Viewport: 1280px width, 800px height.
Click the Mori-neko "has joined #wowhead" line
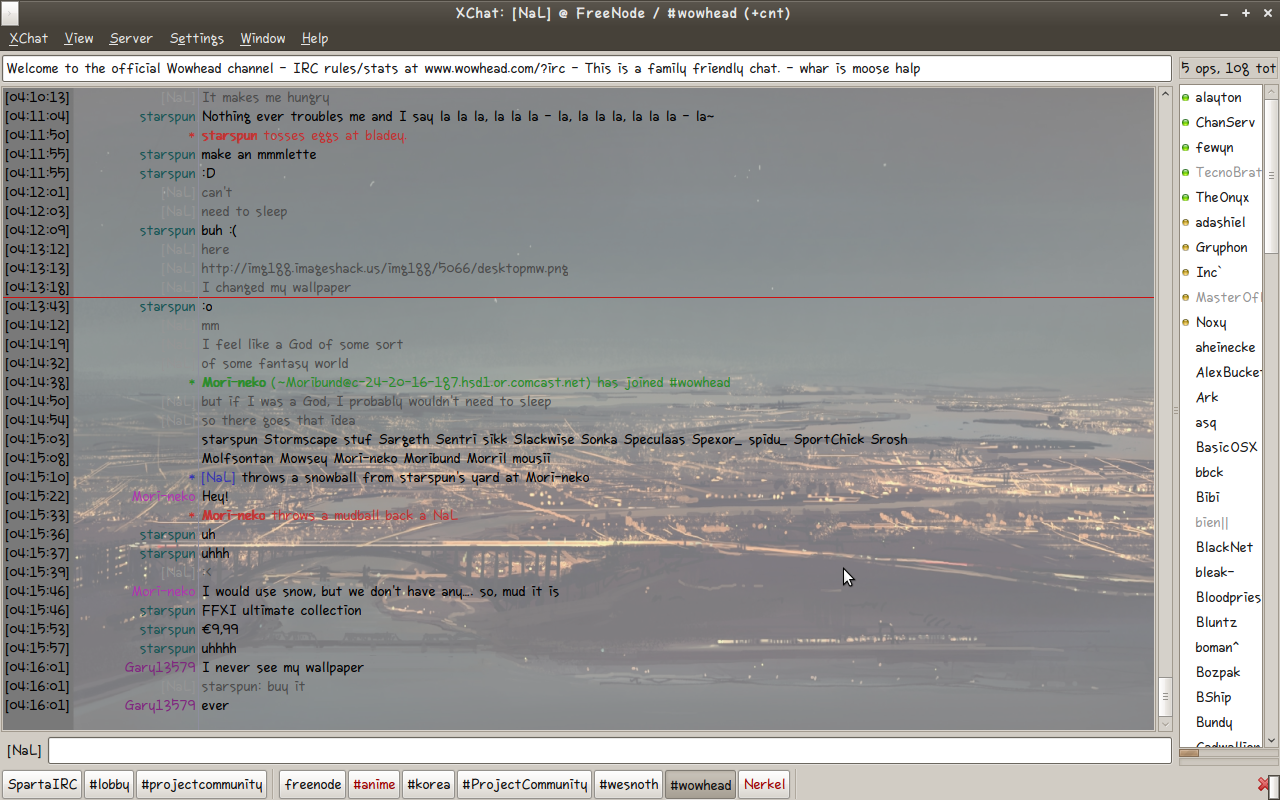click(x=466, y=382)
